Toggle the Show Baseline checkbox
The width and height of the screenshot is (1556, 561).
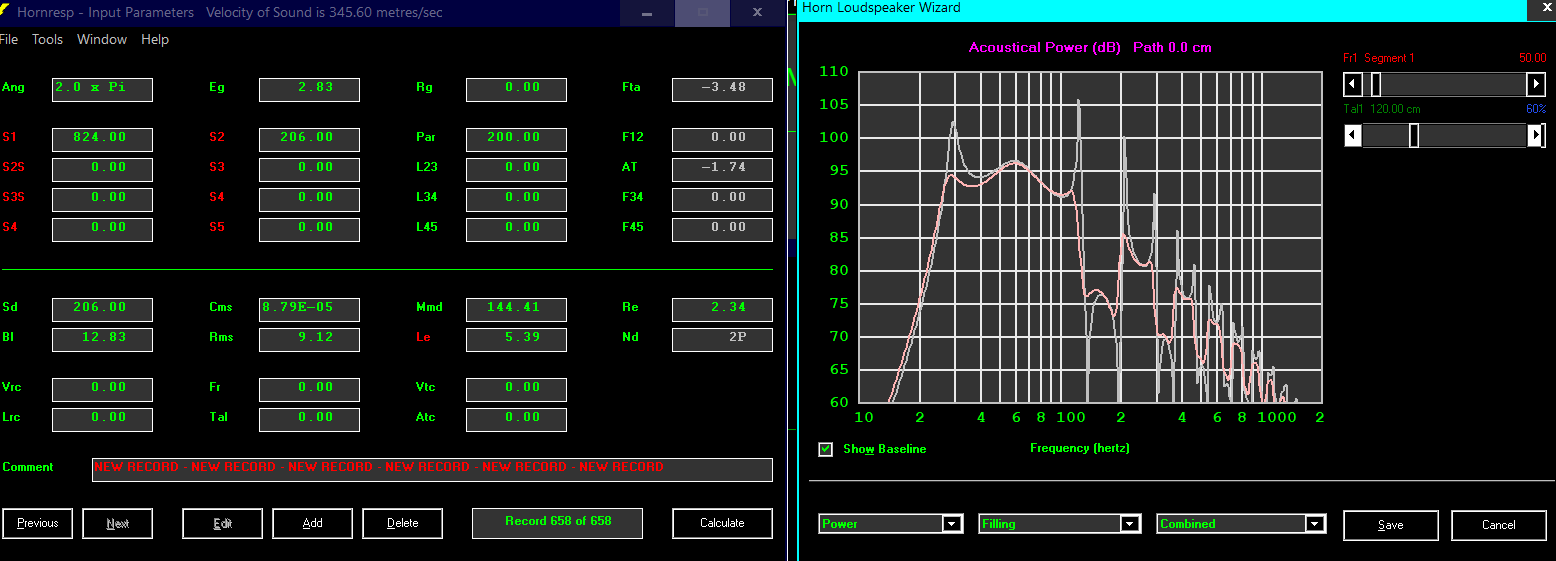(826, 449)
